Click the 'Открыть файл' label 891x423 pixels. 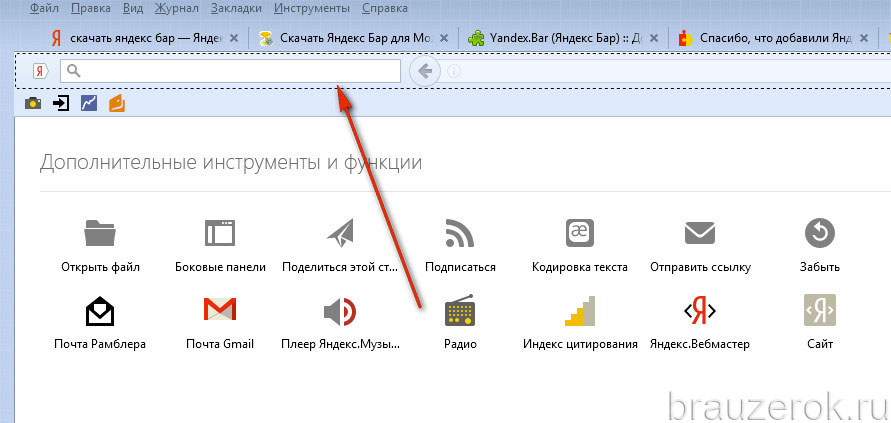(x=100, y=267)
